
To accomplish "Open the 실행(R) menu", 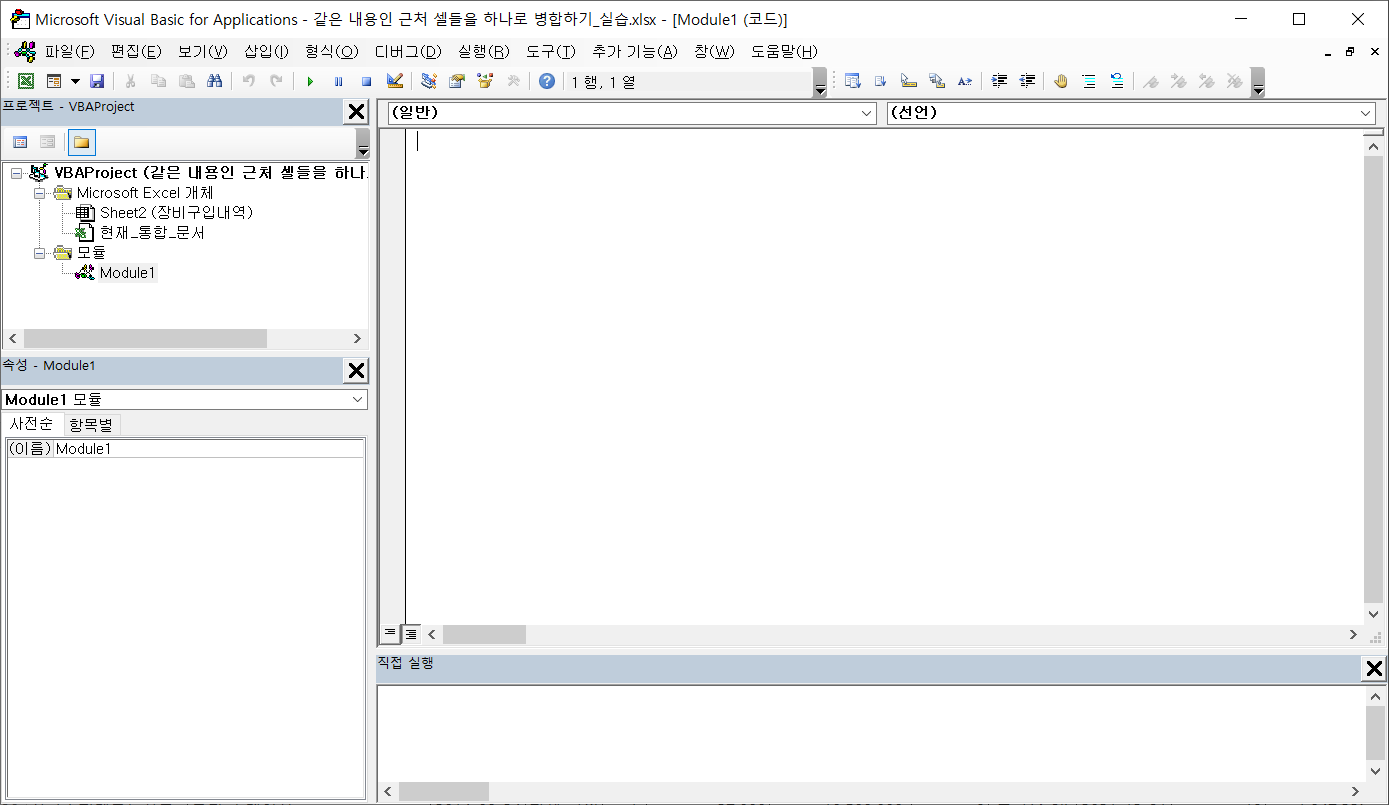I will pos(484,51).
